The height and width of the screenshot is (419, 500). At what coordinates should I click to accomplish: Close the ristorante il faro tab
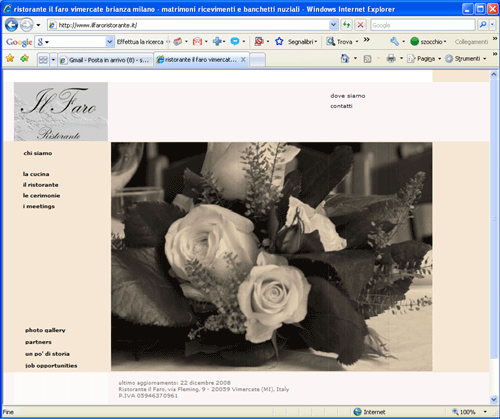tap(243, 59)
